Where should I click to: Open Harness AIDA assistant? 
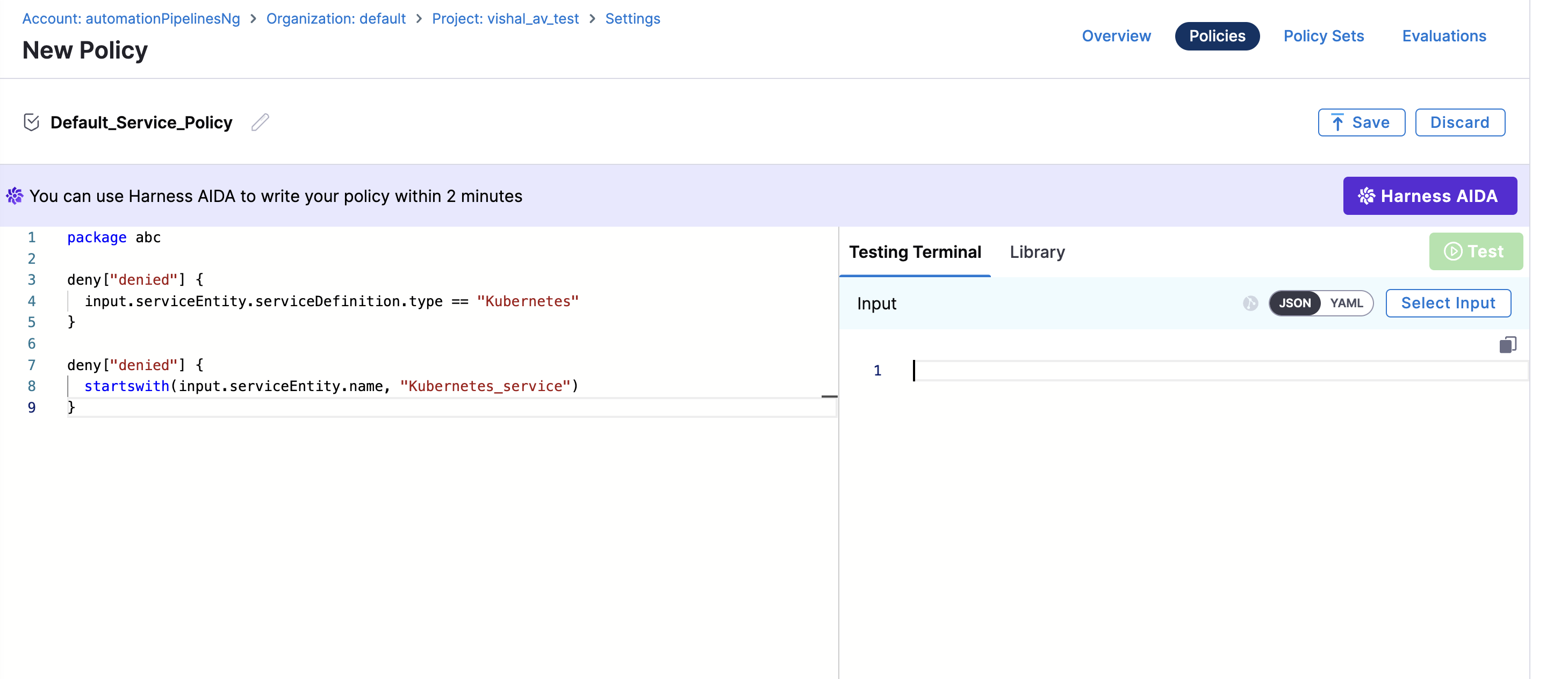click(1429, 196)
